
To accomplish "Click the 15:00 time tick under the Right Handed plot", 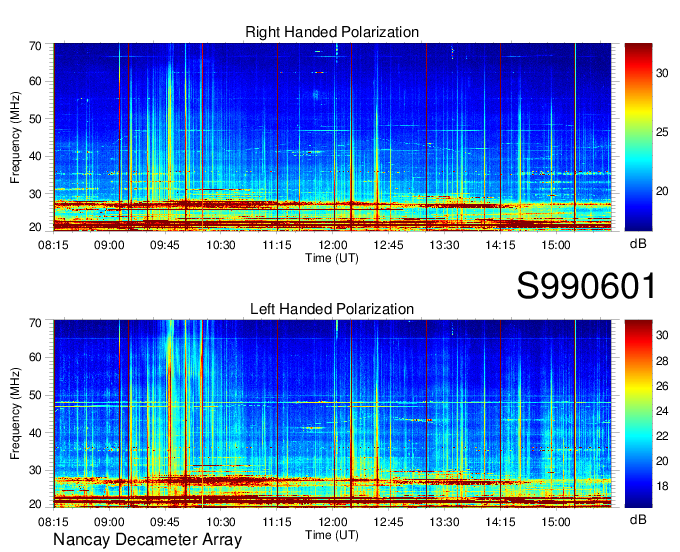I will tap(556, 245).
